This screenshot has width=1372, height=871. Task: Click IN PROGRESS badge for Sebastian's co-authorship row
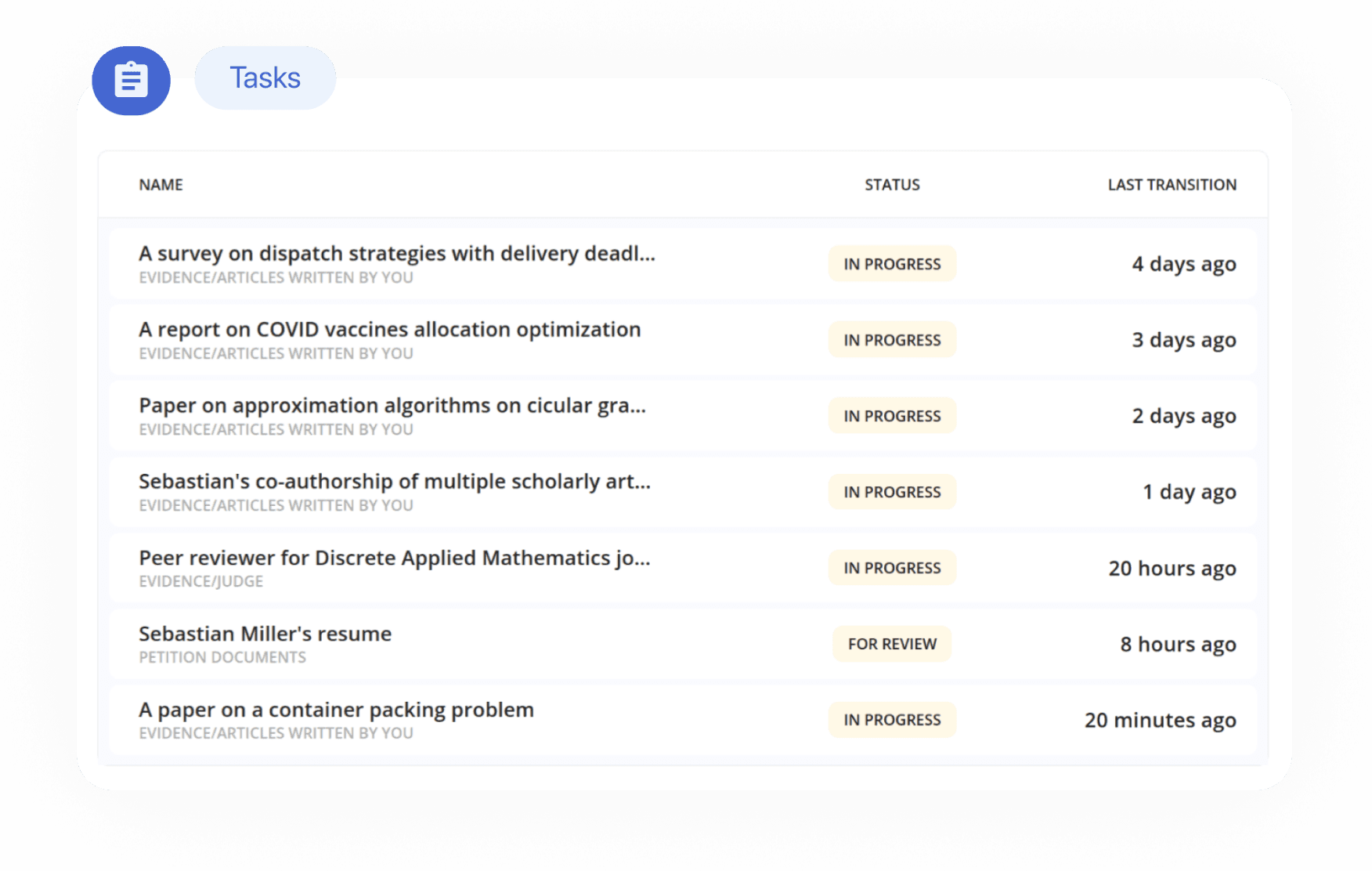(892, 492)
